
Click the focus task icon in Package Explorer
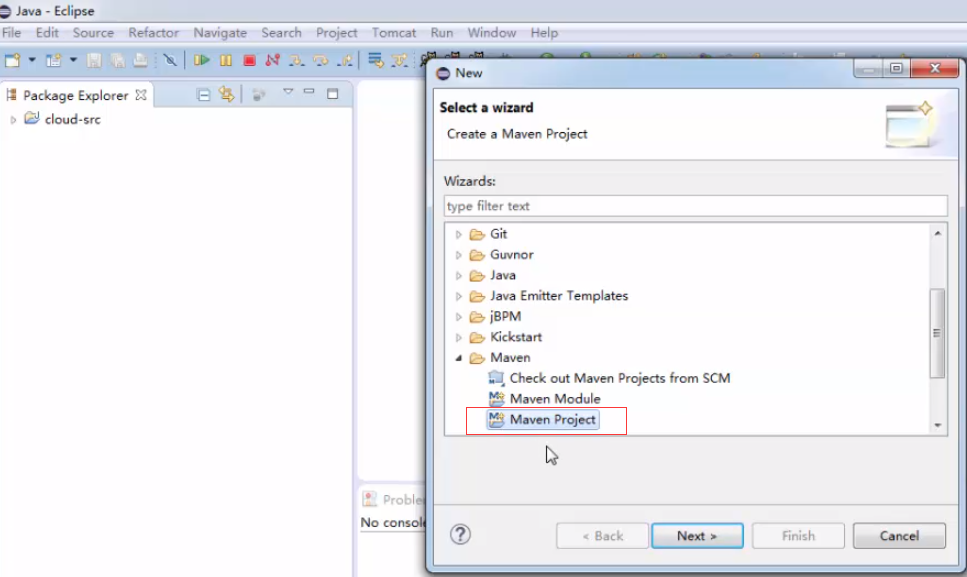point(259,95)
